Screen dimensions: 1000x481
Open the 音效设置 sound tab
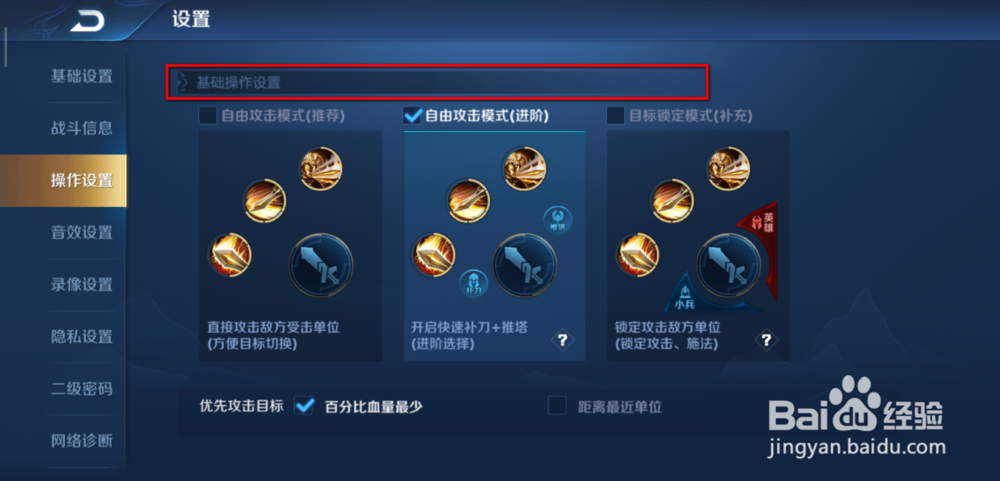coord(82,232)
